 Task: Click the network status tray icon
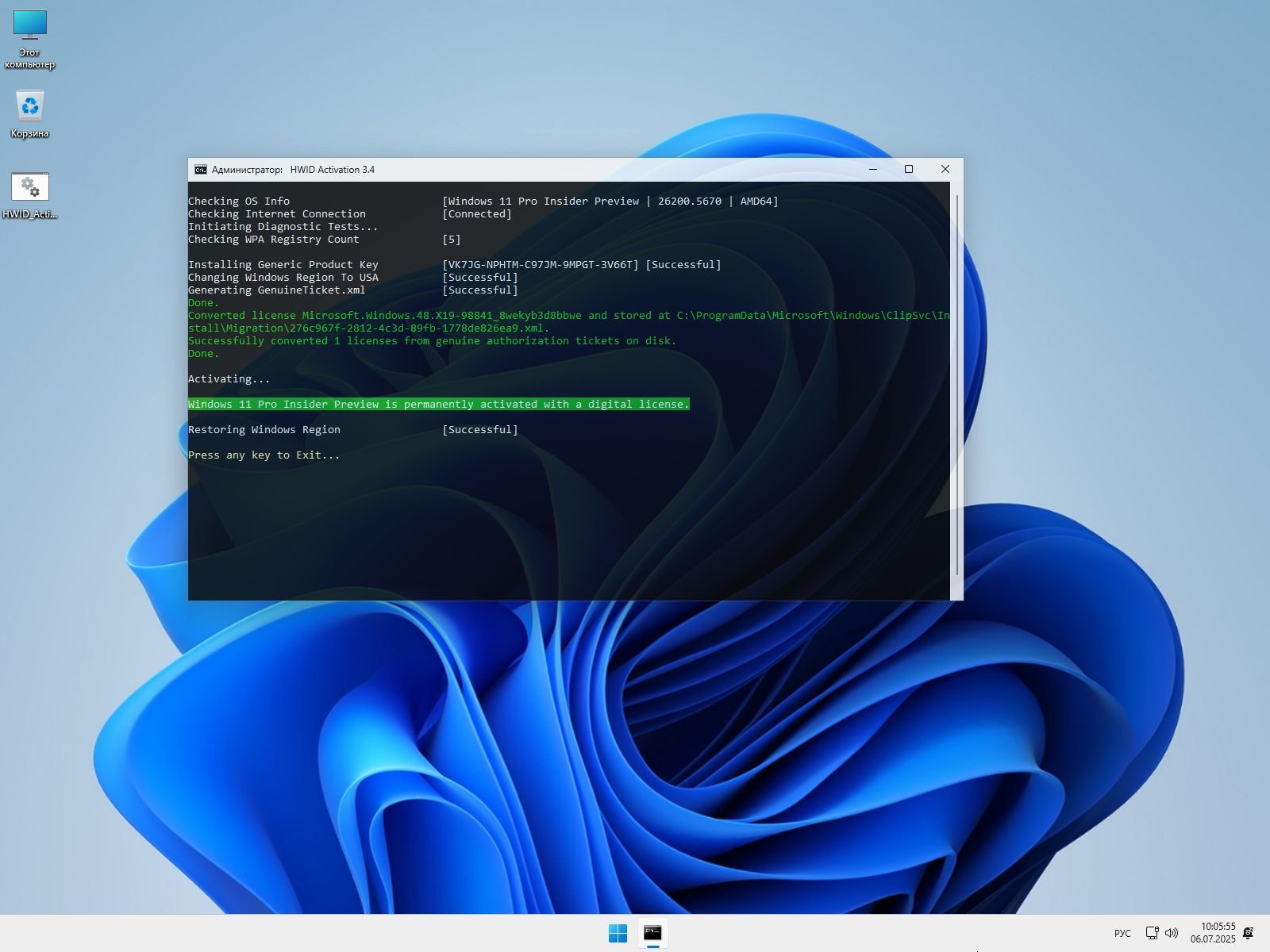point(1152,933)
